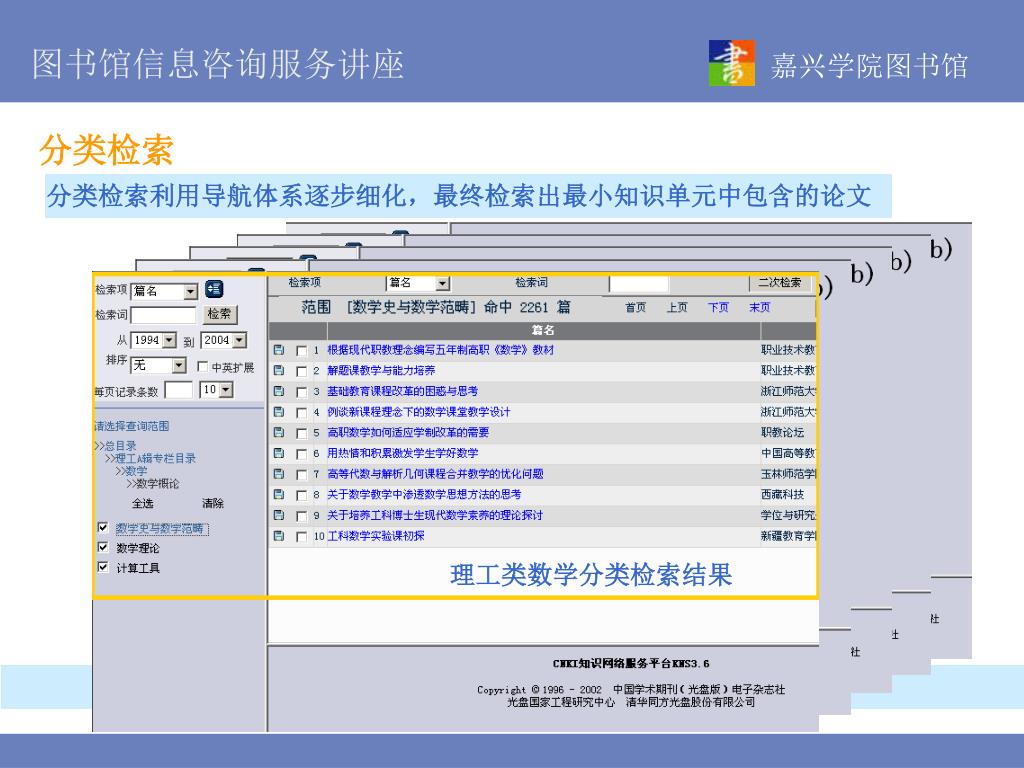Click the 检索 search button
This screenshot has width=1024, height=768.
(x=219, y=314)
